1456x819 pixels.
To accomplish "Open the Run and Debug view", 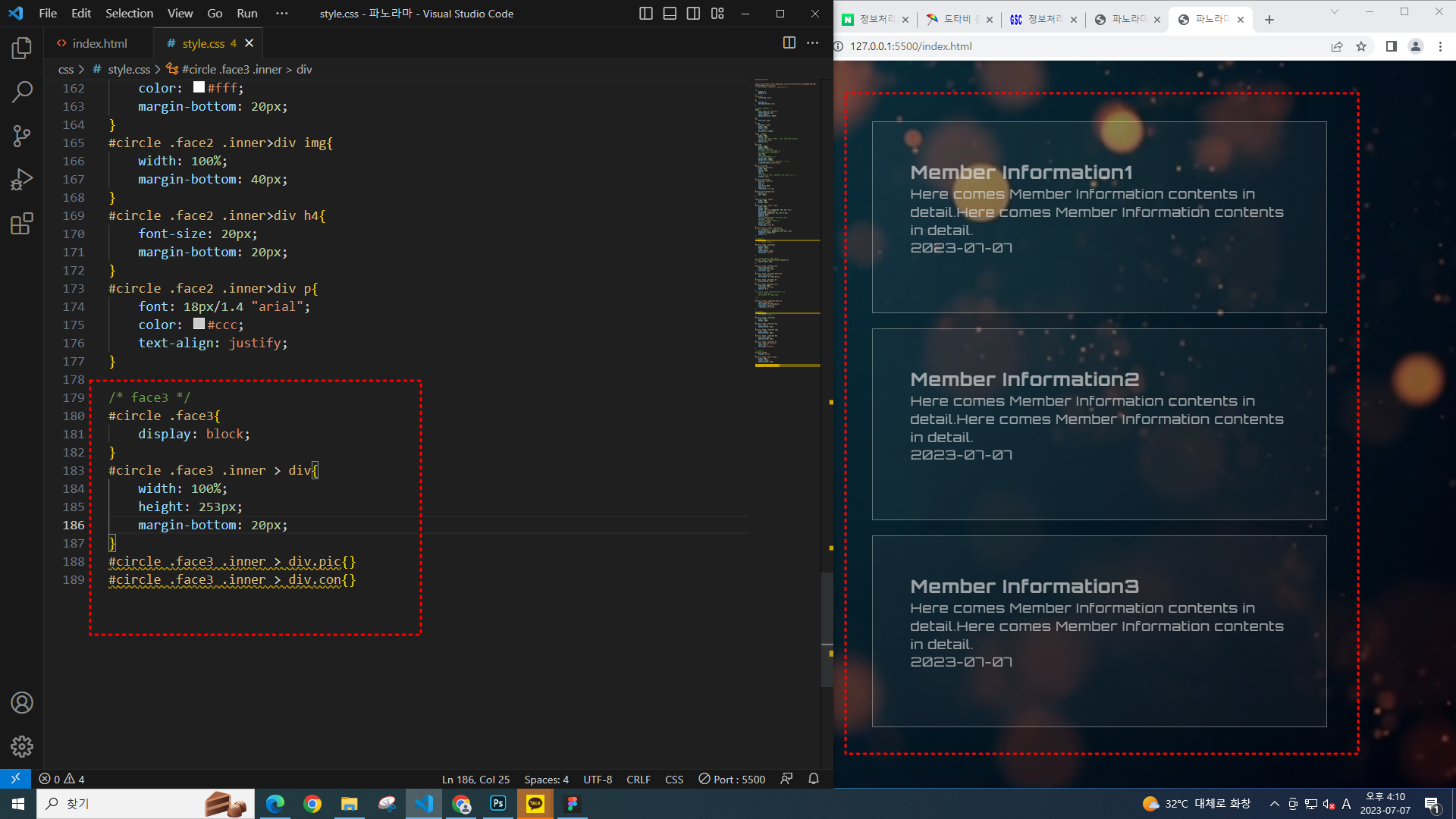I will coord(22,180).
